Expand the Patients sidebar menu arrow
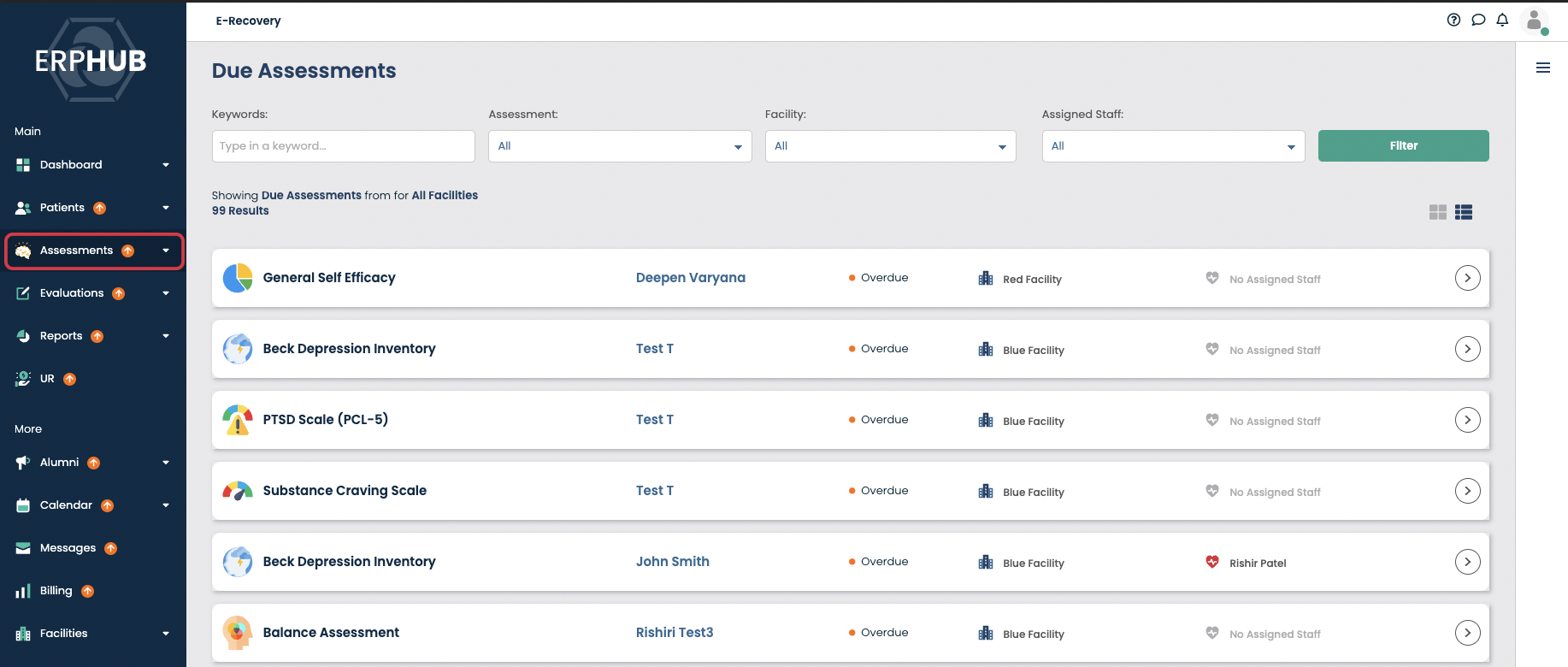This screenshot has width=1568, height=667. tap(166, 208)
